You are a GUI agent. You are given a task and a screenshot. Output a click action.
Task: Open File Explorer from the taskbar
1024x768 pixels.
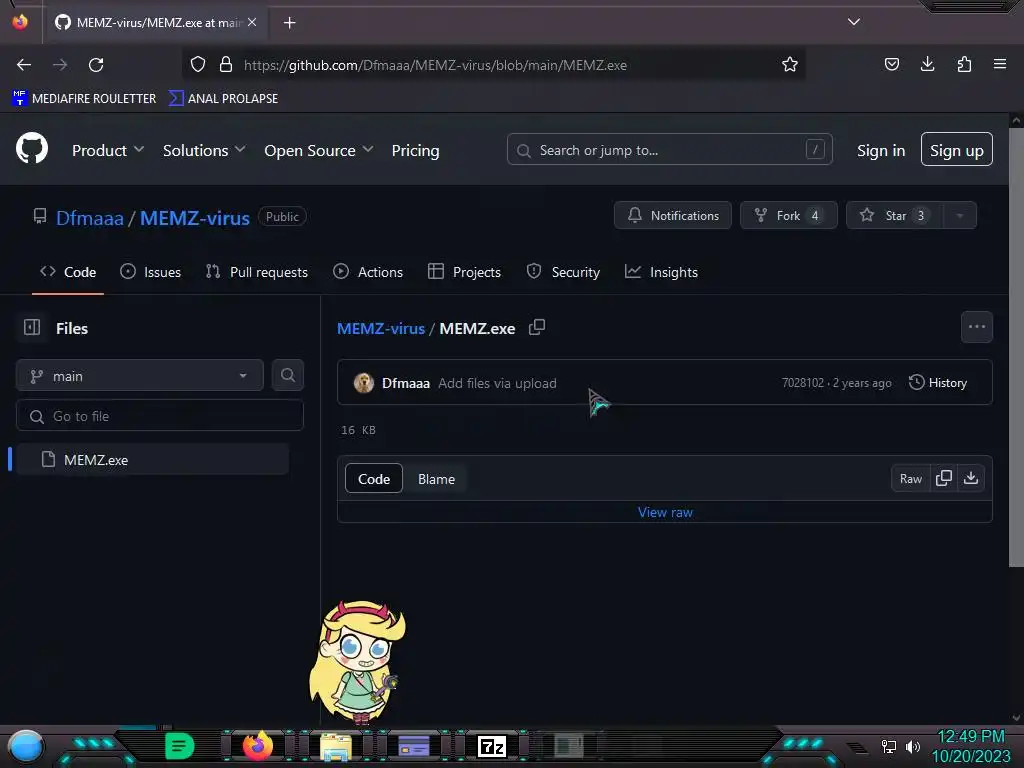336,747
